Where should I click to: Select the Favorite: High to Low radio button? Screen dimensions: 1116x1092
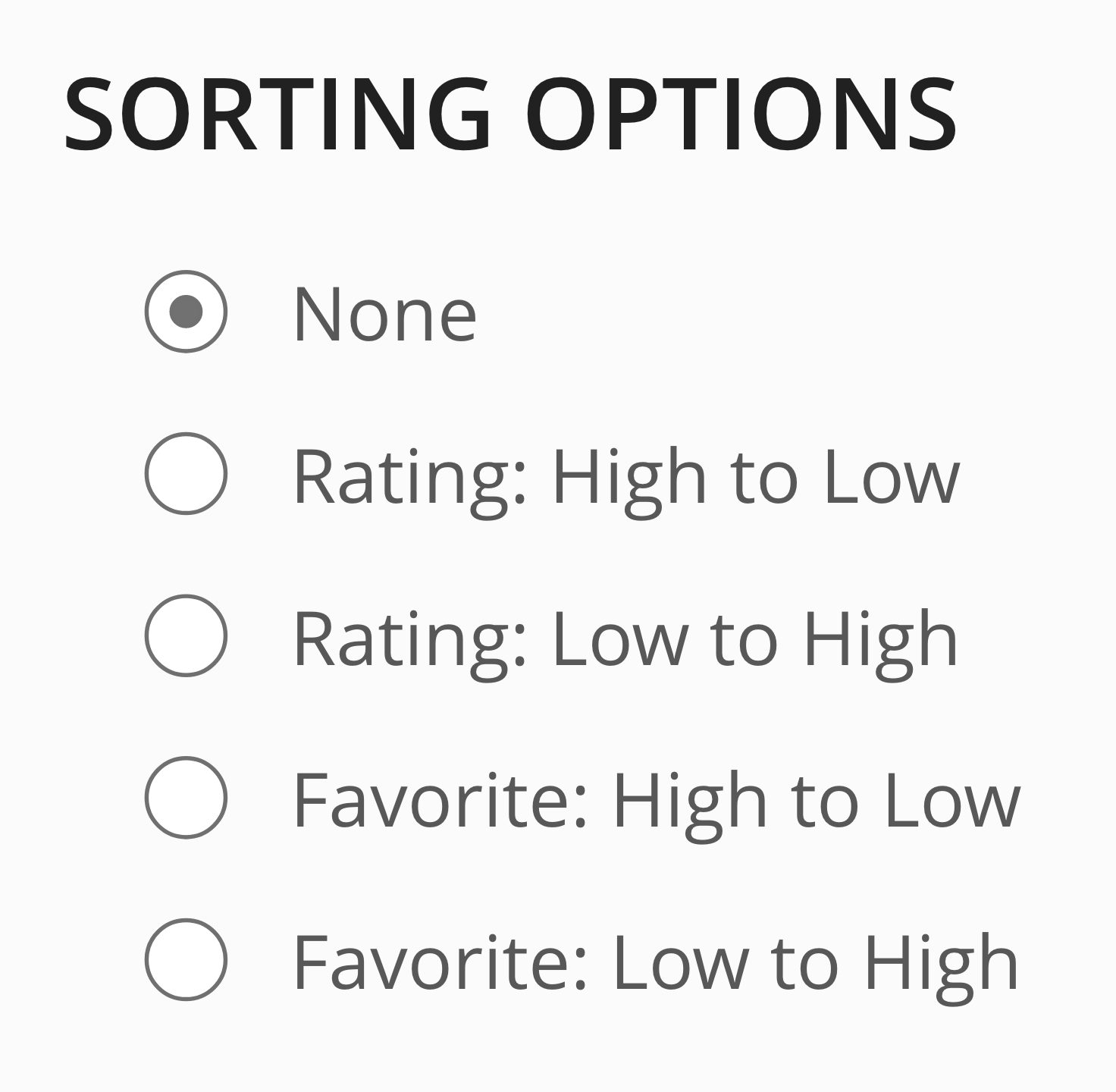pyautogui.click(x=186, y=797)
